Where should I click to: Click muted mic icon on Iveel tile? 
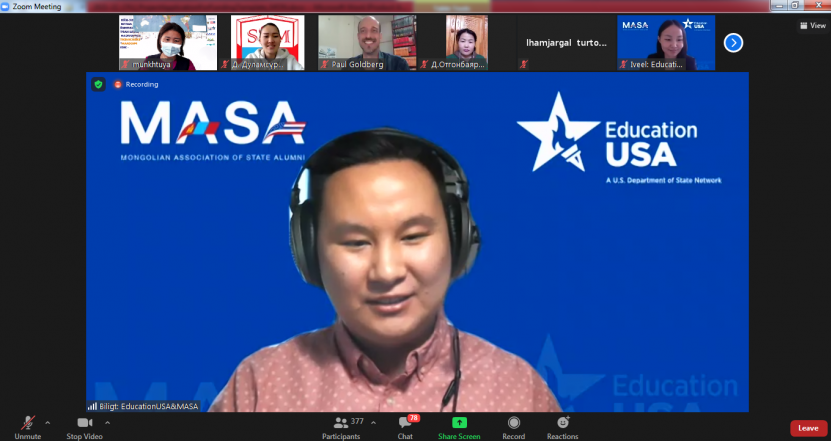[623, 65]
